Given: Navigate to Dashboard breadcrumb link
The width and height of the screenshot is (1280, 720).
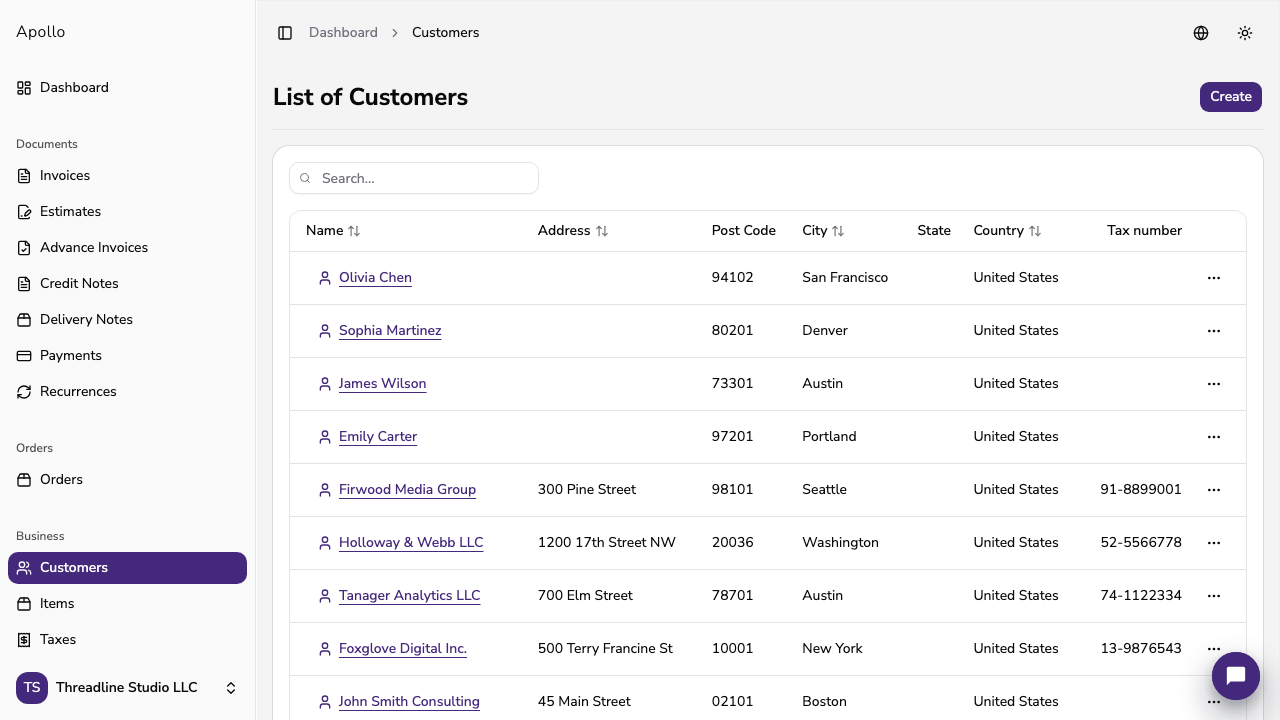Looking at the screenshot, I should 343,33.
